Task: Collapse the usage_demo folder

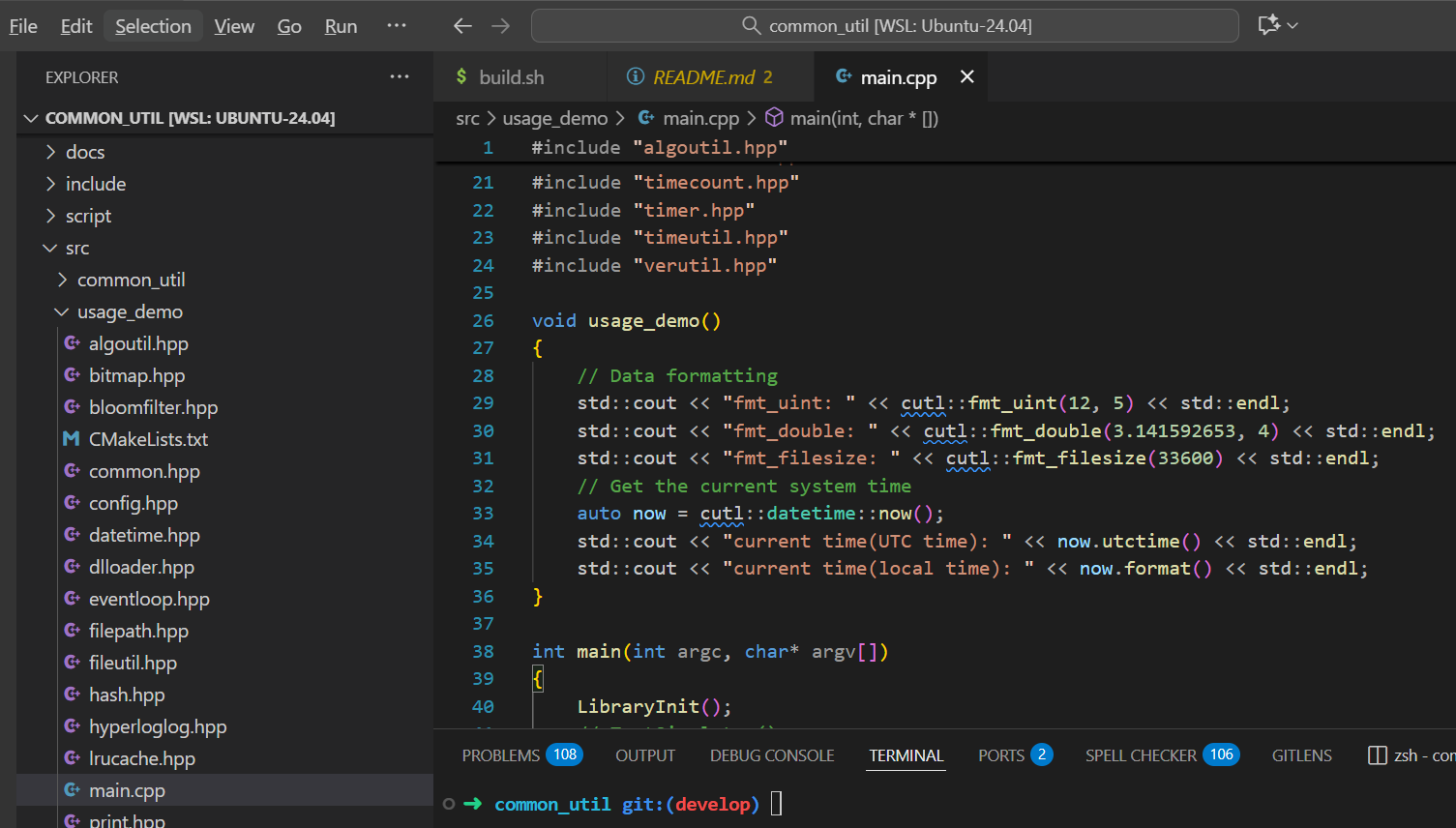Action: 130,311
